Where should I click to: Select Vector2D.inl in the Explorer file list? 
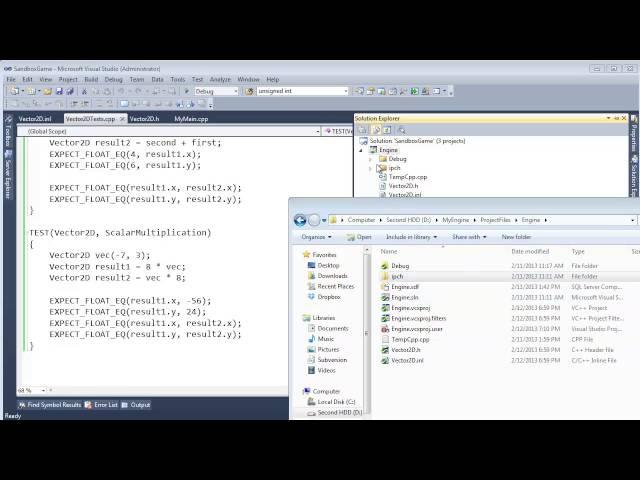click(x=407, y=360)
